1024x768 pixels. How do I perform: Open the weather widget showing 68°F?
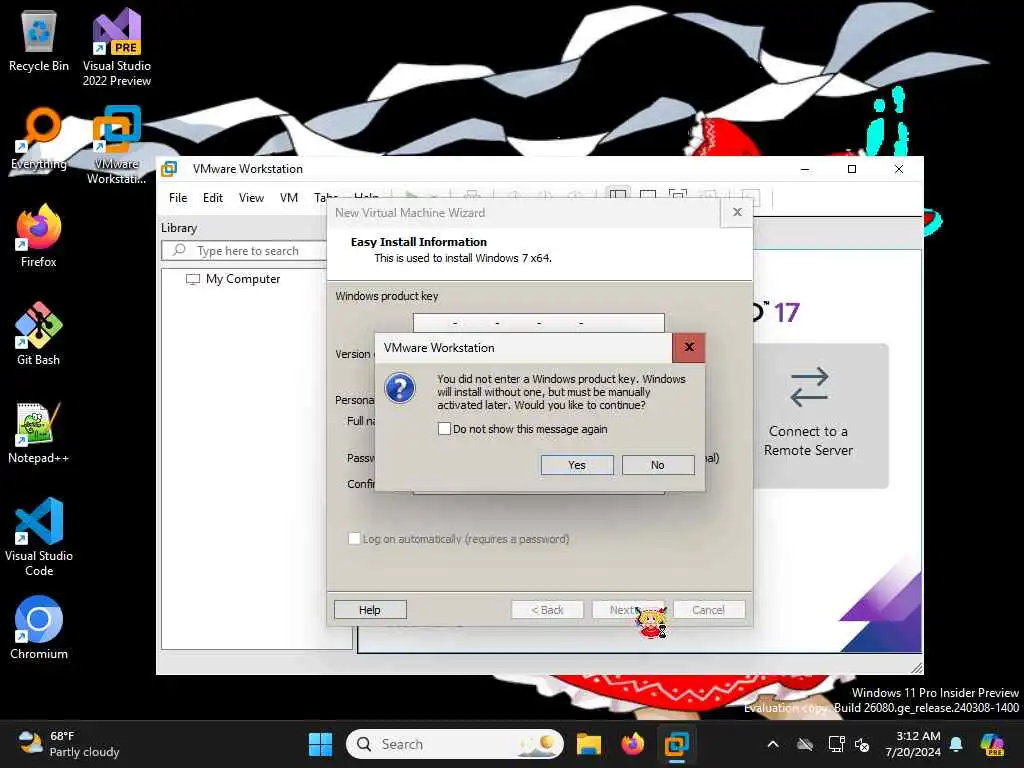coord(69,744)
